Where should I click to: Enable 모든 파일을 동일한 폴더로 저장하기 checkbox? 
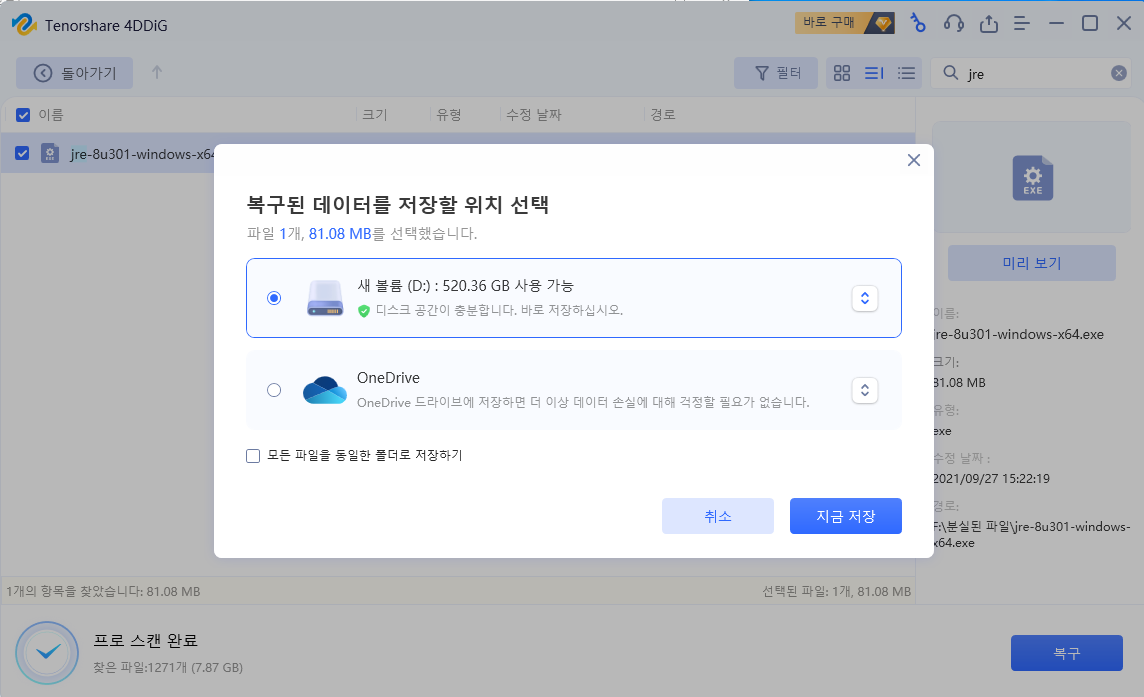pos(253,456)
